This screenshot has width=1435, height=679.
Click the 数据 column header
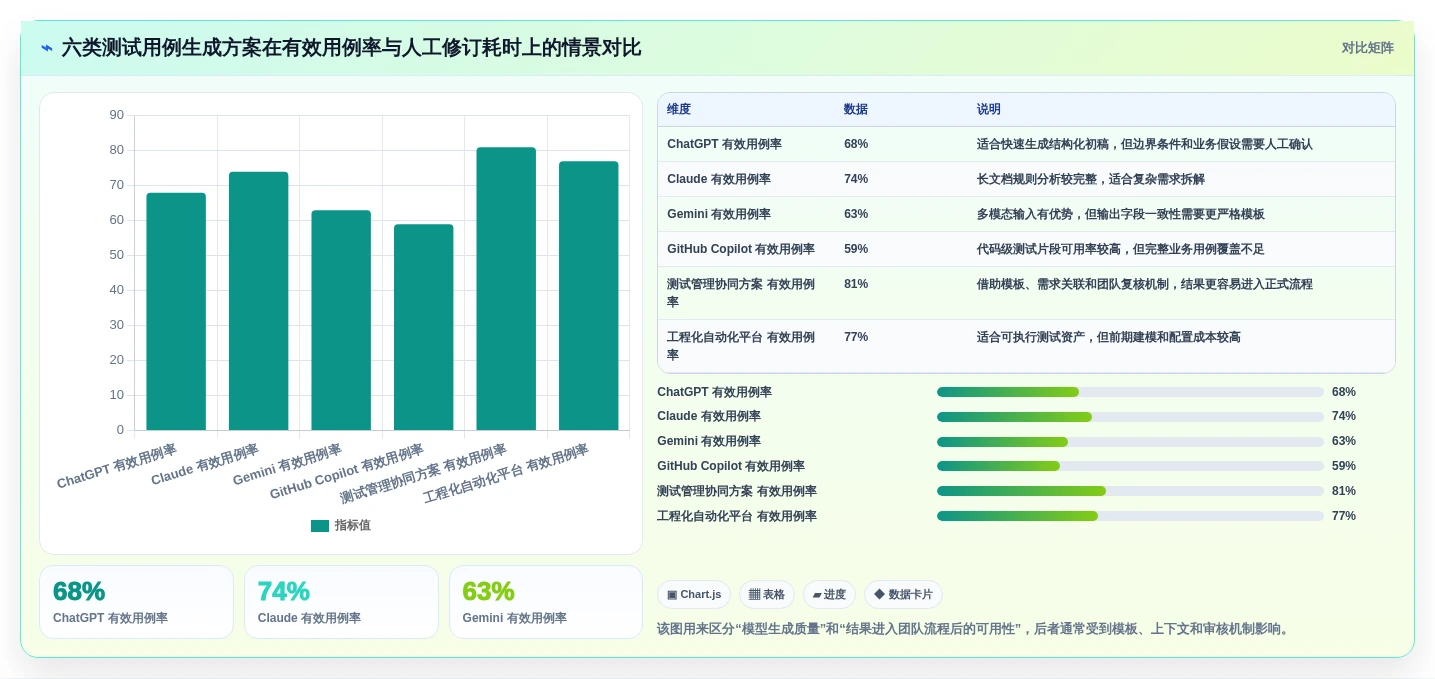click(856, 109)
